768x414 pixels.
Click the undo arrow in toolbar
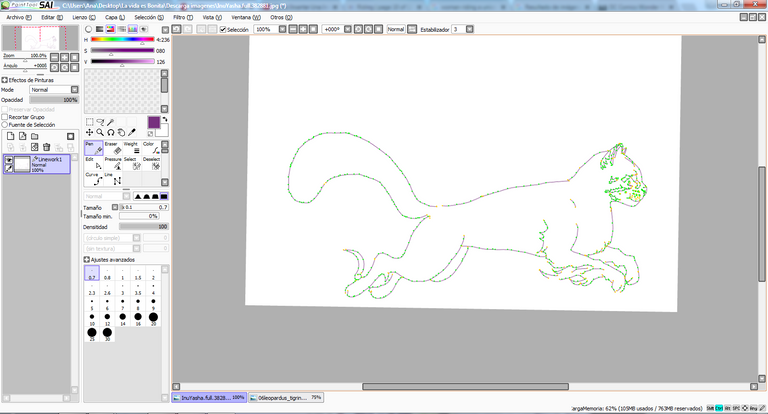(176, 29)
